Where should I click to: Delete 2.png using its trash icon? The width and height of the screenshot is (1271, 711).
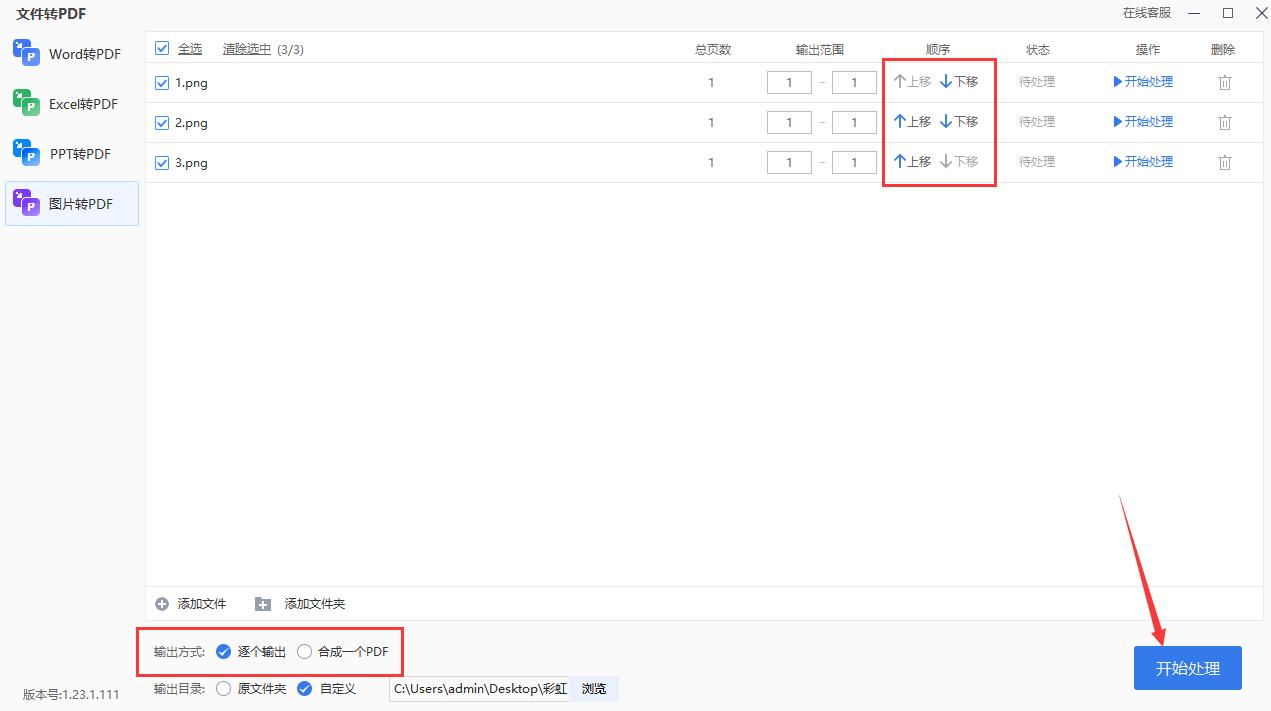point(1225,122)
